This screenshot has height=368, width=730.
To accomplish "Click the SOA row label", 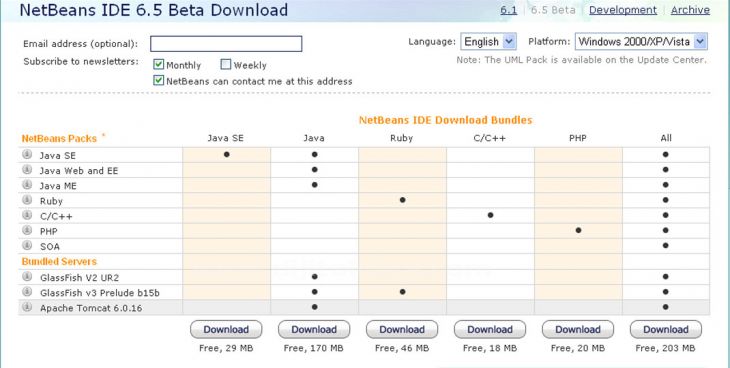I will click(50, 247).
